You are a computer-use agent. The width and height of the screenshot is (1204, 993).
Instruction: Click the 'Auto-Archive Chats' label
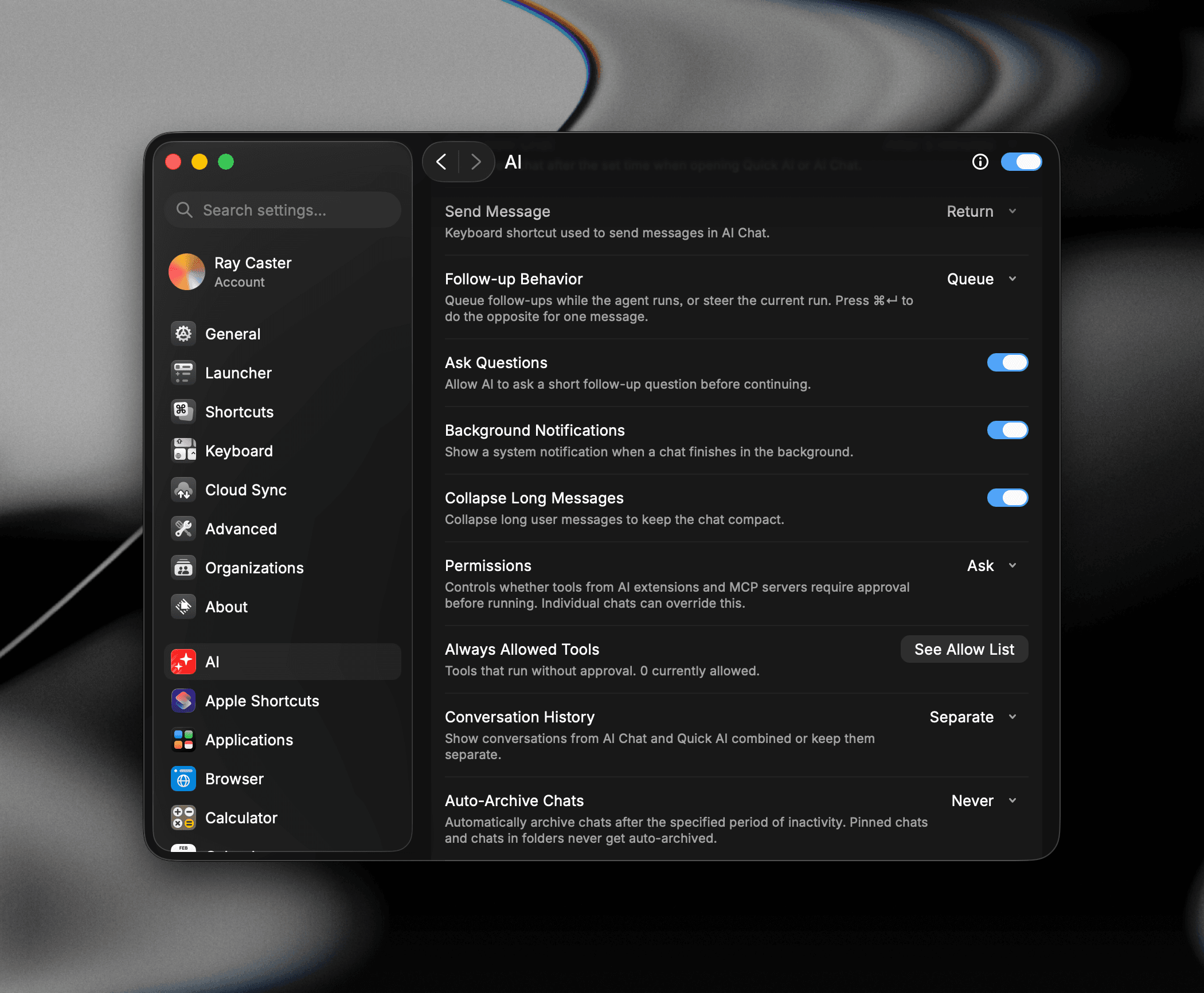[x=514, y=801]
